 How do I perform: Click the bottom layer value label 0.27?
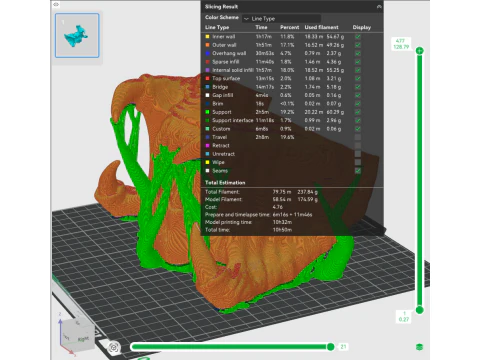(404, 319)
